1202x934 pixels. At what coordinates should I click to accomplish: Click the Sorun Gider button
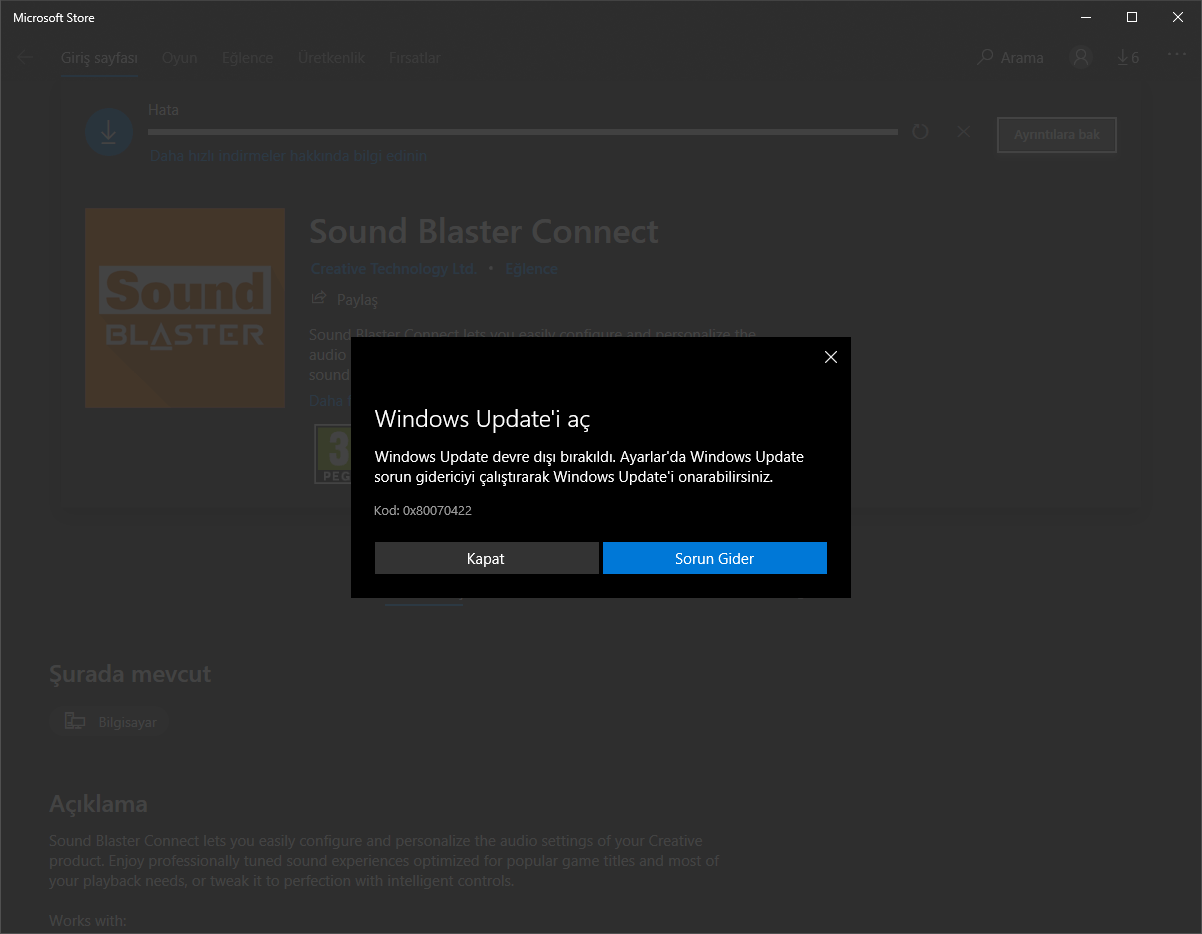tap(715, 558)
